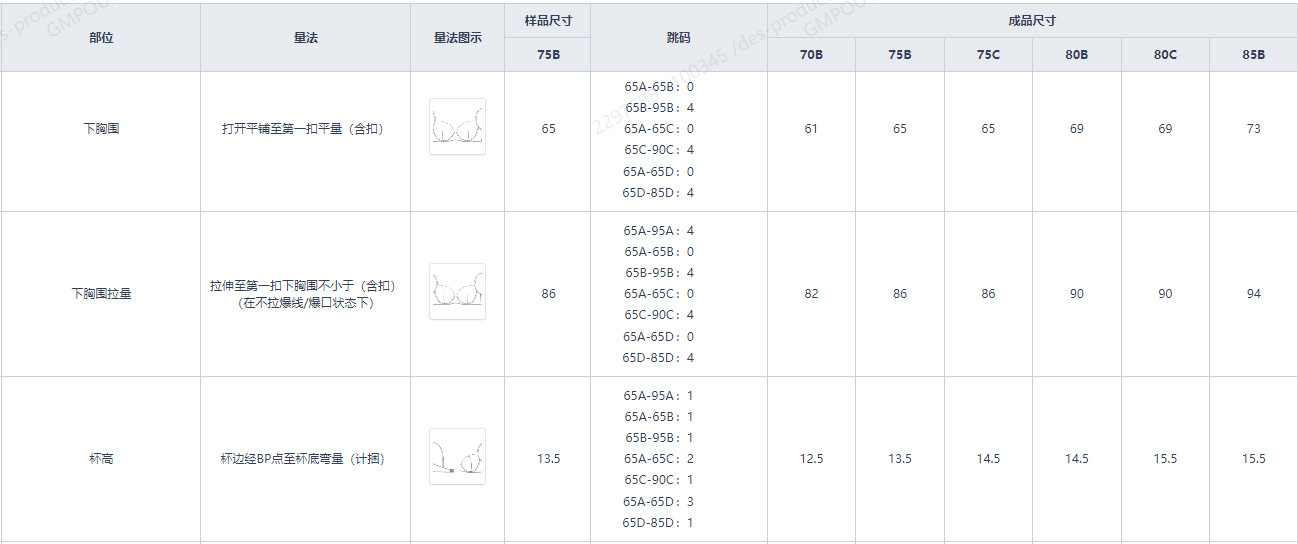Viewport: 1298px width, 544px height.
Task: Click the 80C size column header
Action: (1165, 55)
